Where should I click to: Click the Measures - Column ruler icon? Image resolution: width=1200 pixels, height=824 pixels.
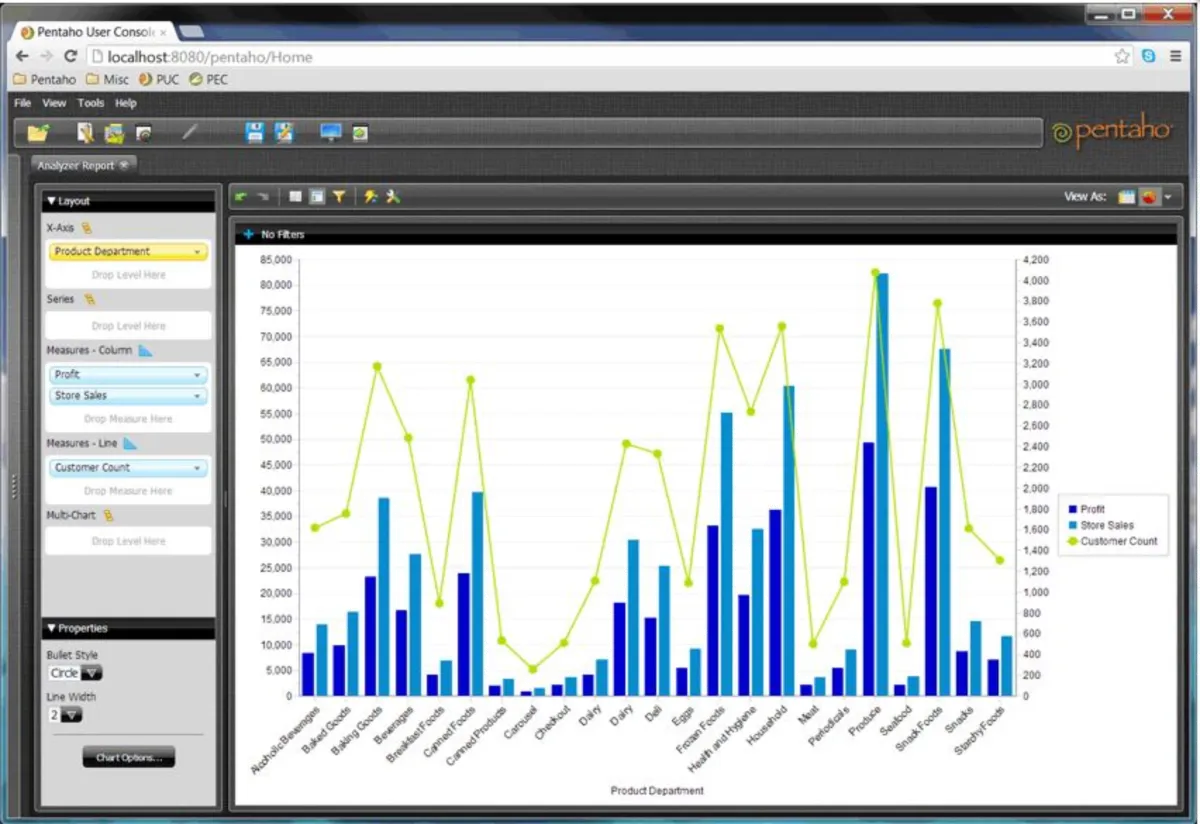point(145,350)
